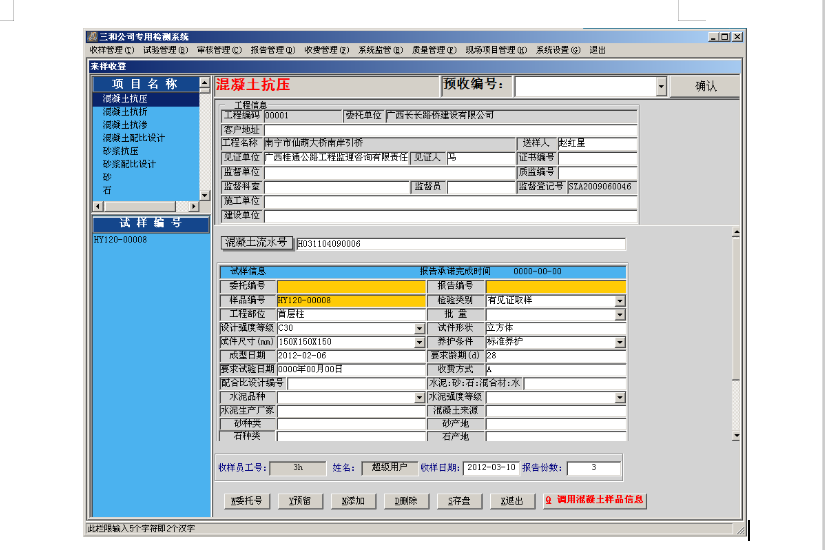
Task: Click the 施工单位 input field
Action: pyautogui.click(x=450, y=201)
